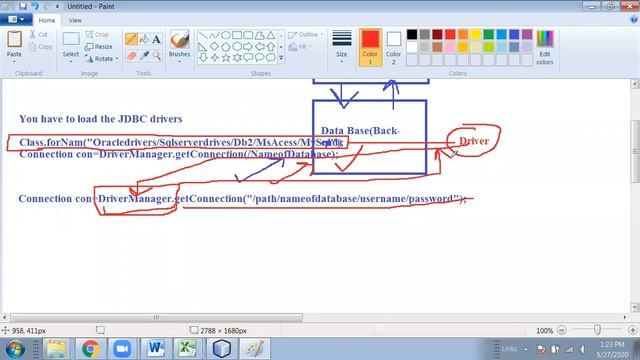Pick the yellow color swatch

(x=476, y=35)
